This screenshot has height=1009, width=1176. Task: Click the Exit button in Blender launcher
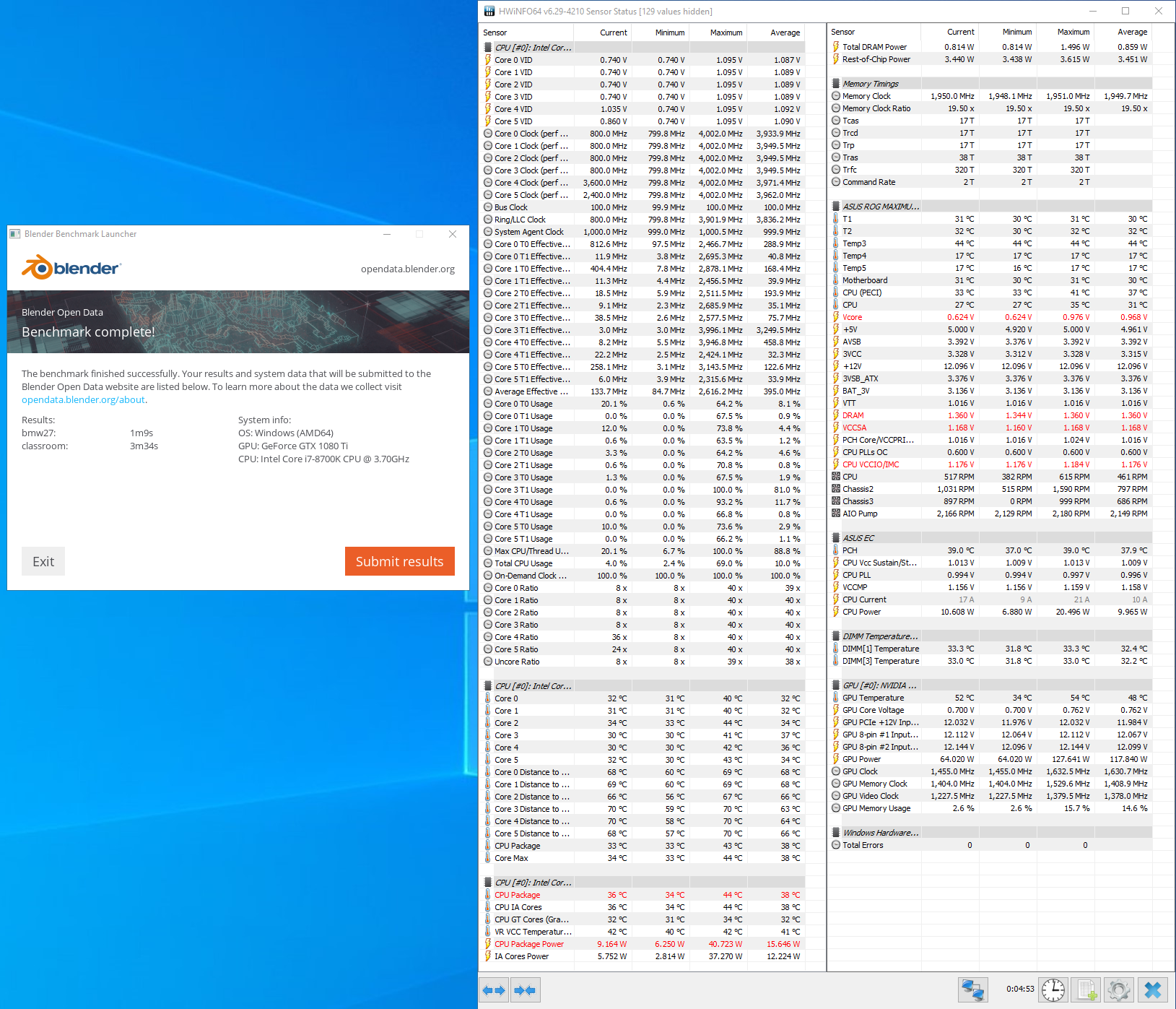(x=43, y=561)
